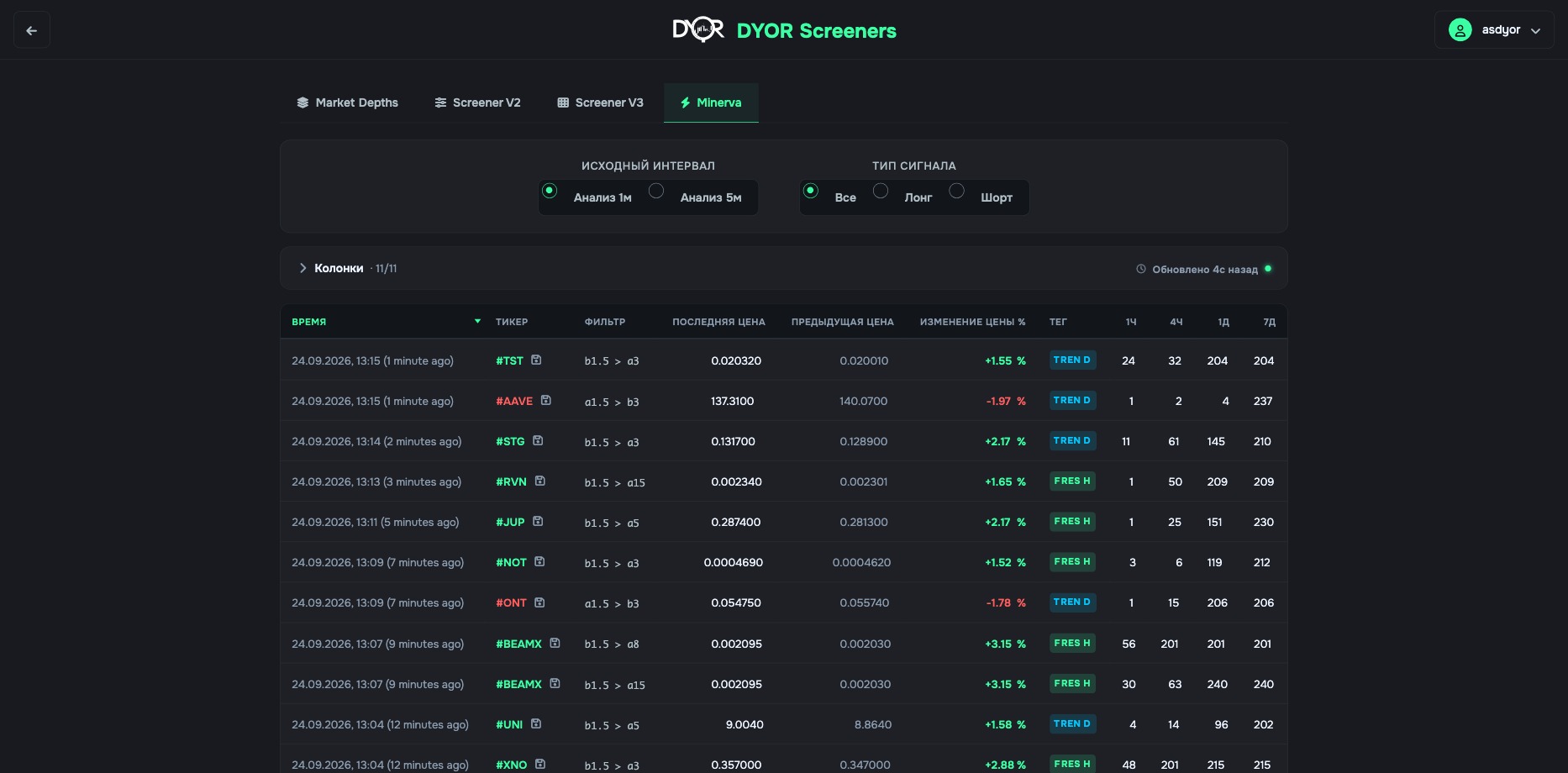Viewport: 1568px width, 773px height.
Task: Click the Обновлено 4с назад status text
Action: click(x=1205, y=269)
